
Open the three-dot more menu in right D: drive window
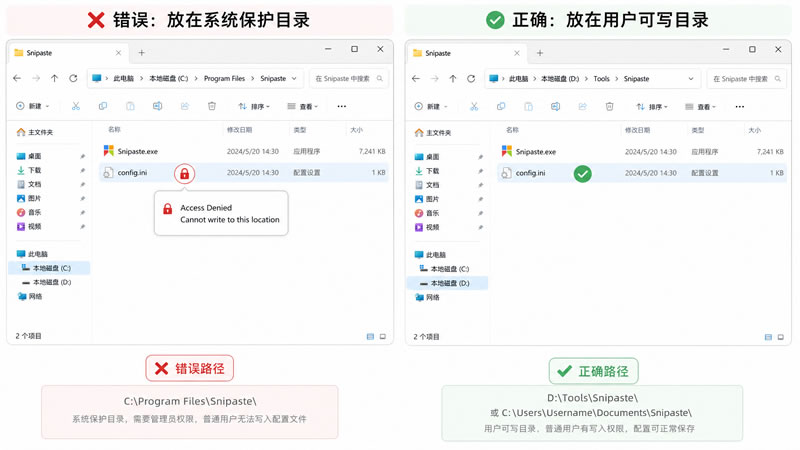coord(740,107)
